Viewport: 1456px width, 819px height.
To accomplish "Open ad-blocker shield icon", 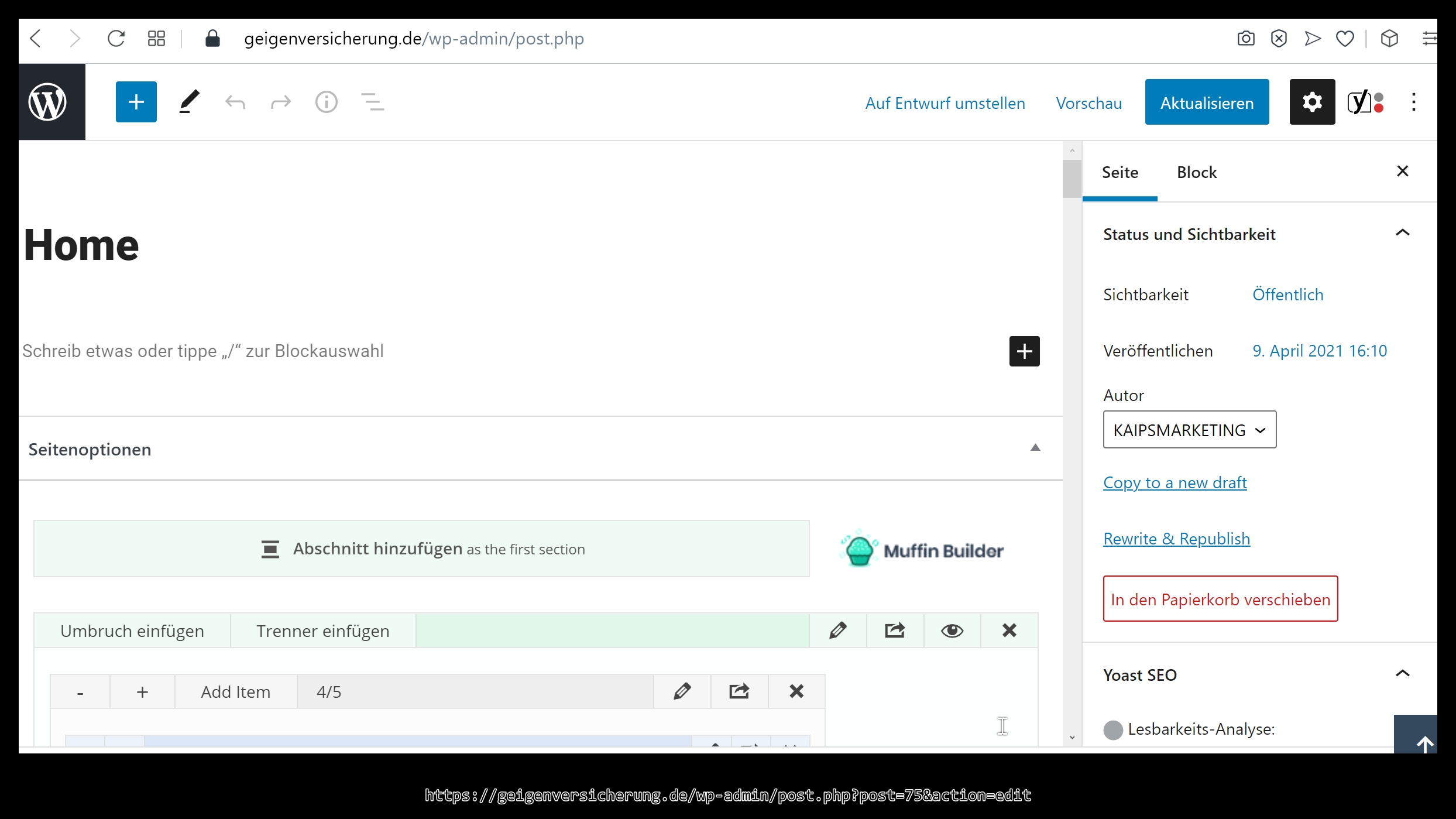I will pyautogui.click(x=1279, y=39).
